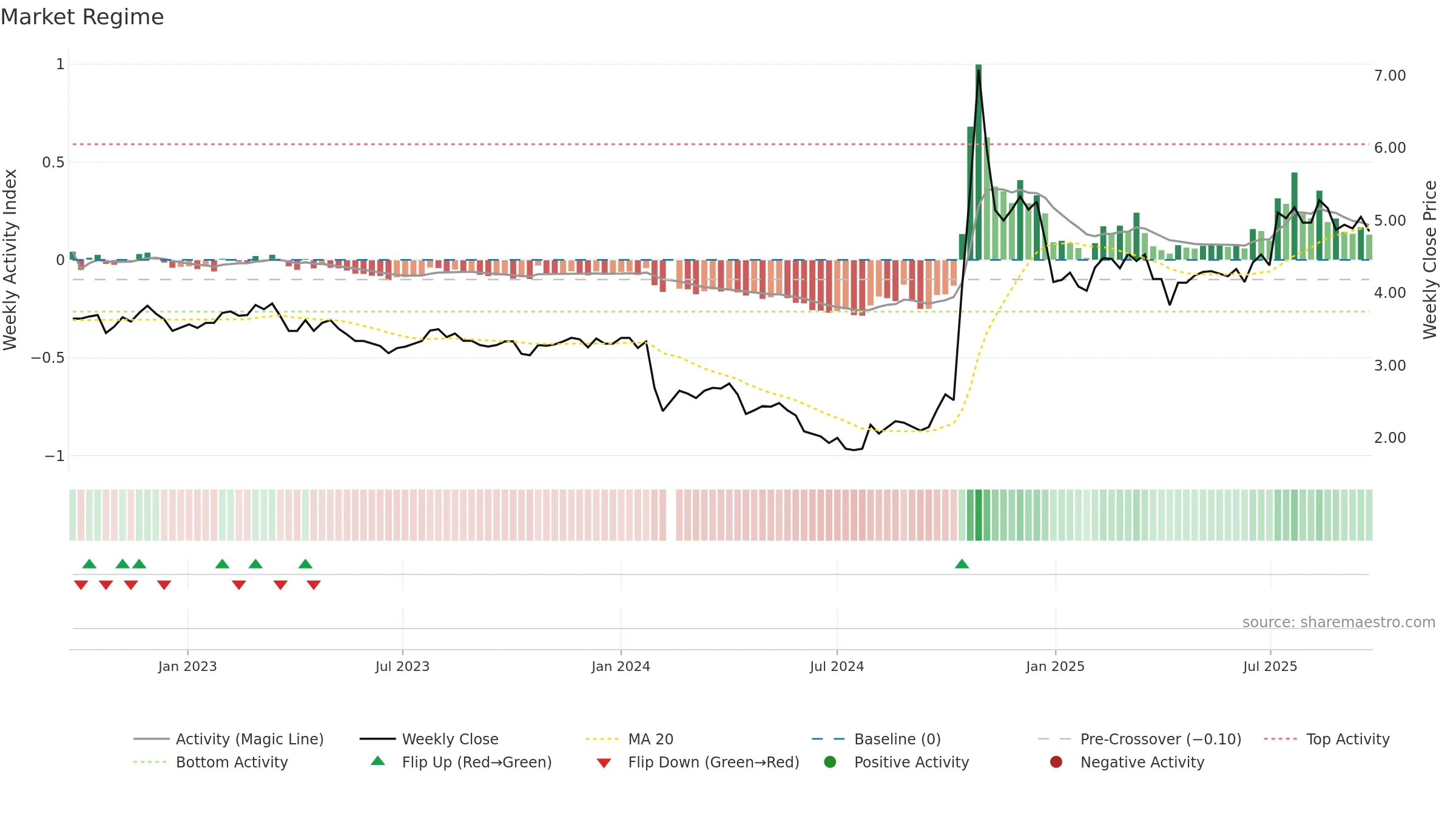The image size is (1456, 819).
Task: Click the −1 activity index axis label
Action: tap(55, 456)
